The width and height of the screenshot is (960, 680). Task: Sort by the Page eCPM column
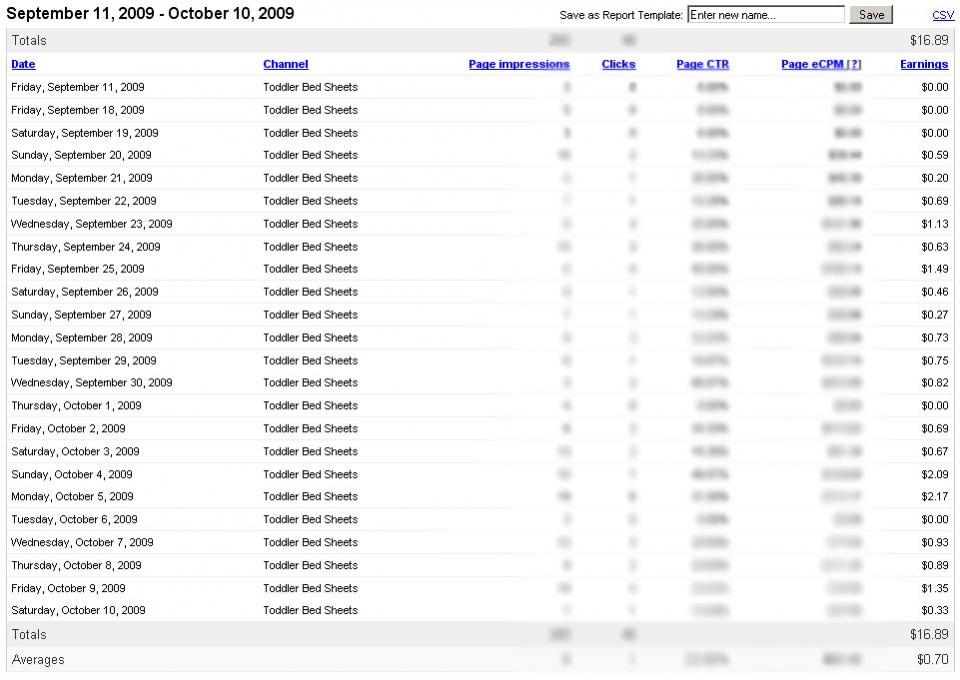pyautogui.click(x=811, y=64)
